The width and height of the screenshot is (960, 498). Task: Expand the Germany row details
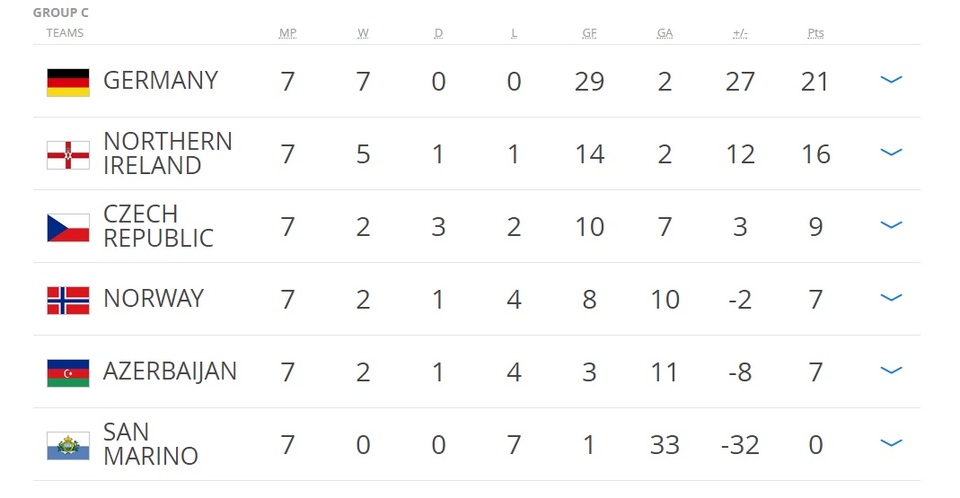tap(890, 80)
